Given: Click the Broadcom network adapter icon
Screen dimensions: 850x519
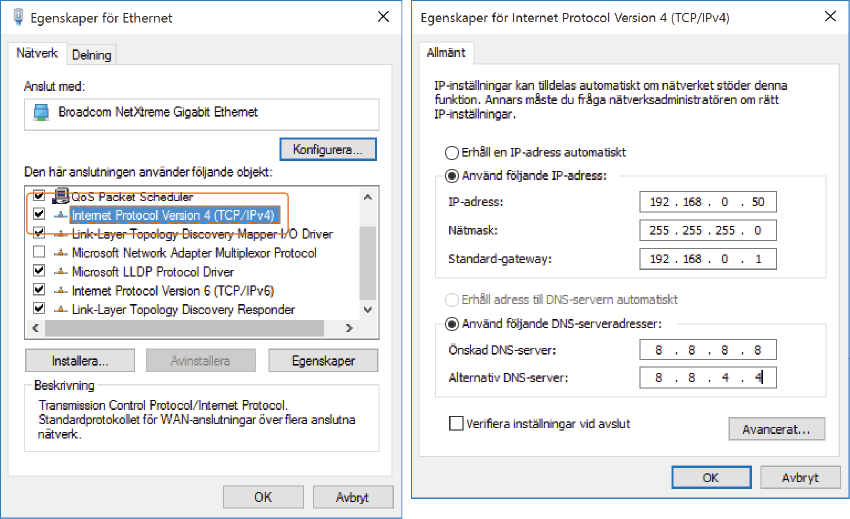Looking at the screenshot, I should pos(41,113).
